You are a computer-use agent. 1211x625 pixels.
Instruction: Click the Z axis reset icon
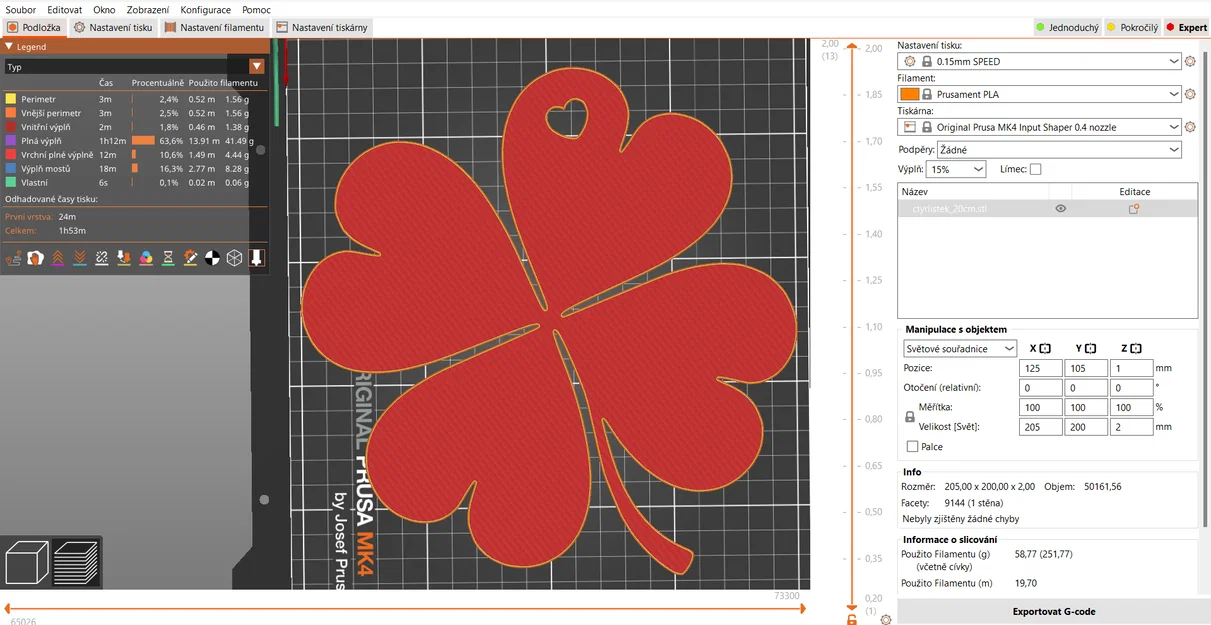click(1136, 348)
